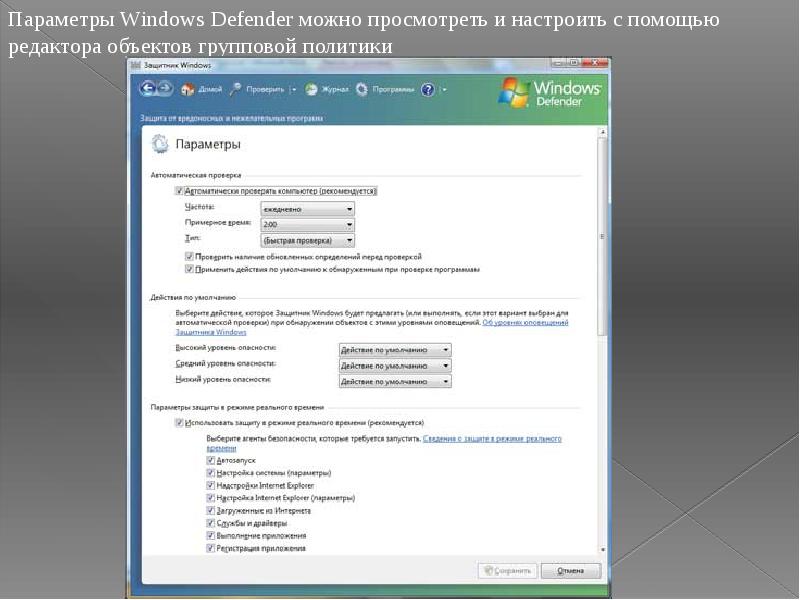Click the Защита от вредоносных программ subtitle
The width and height of the screenshot is (800, 600).
click(232, 118)
